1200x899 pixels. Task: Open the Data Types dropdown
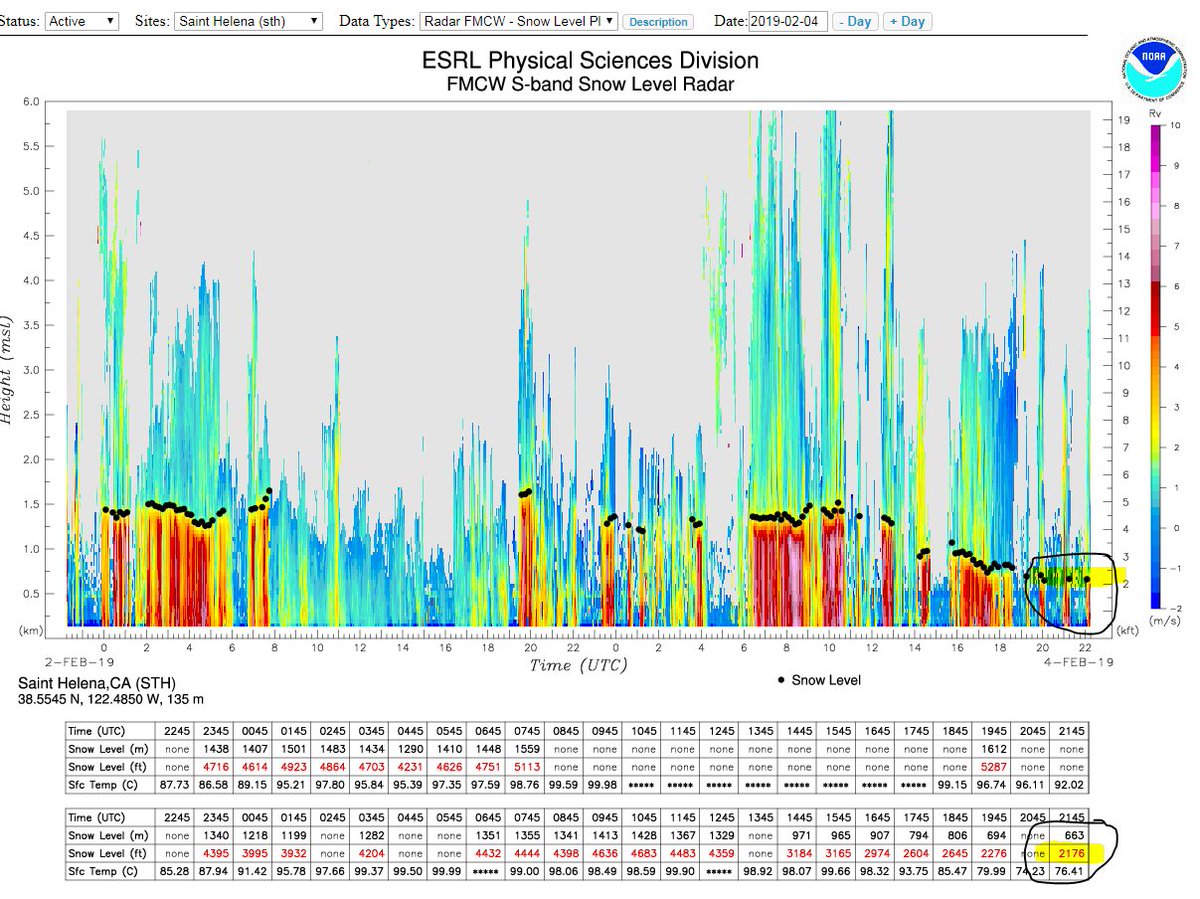(519, 20)
